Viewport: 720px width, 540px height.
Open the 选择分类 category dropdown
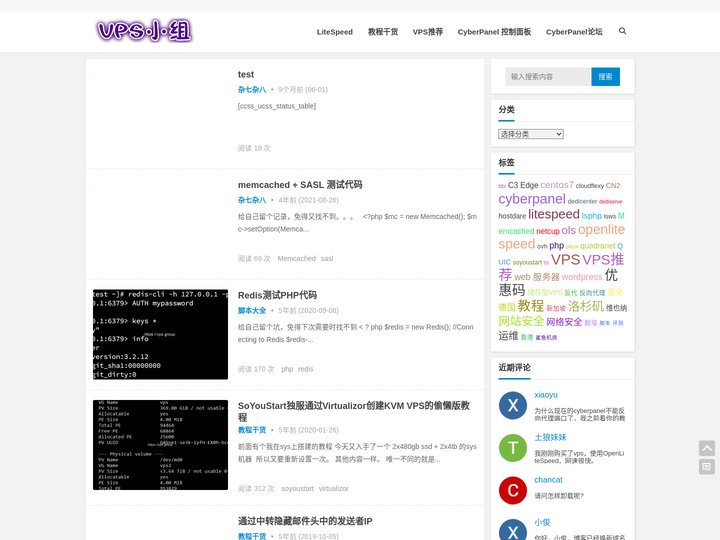click(530, 134)
